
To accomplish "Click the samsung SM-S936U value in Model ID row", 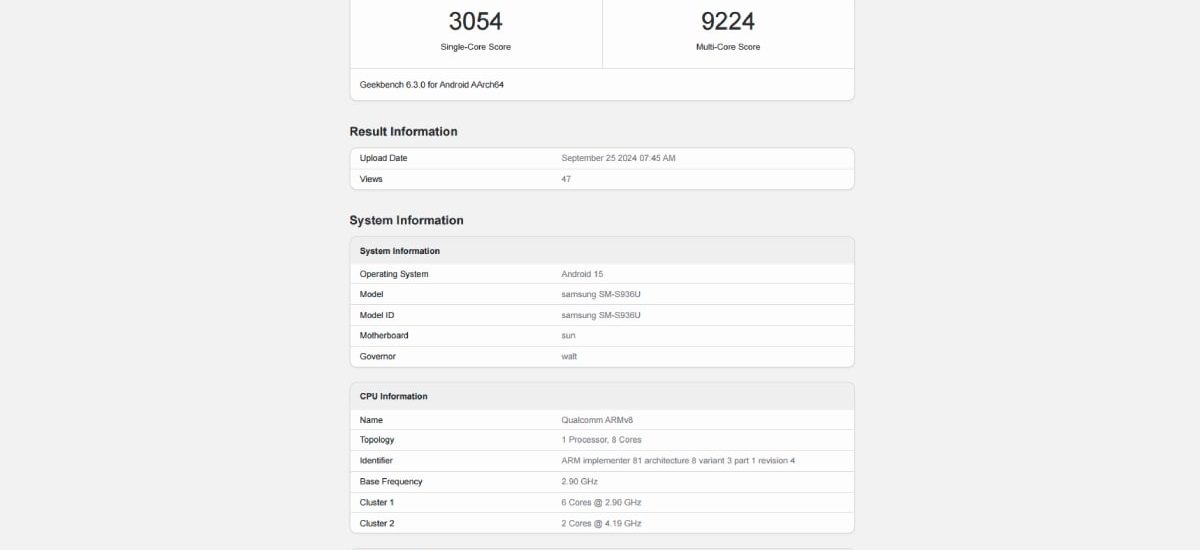I will (600, 315).
